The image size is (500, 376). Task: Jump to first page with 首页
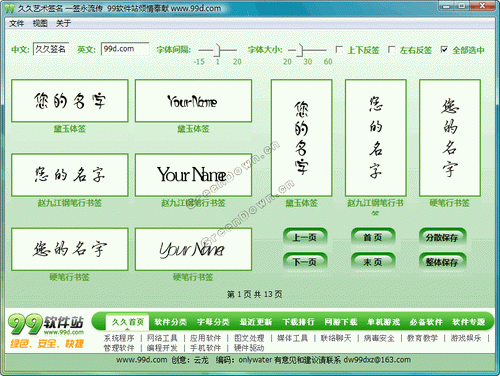373,237
